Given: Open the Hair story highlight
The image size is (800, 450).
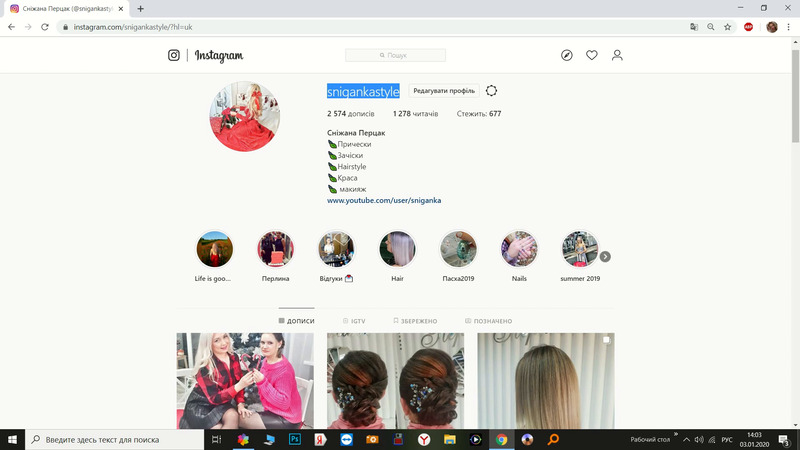Looking at the screenshot, I should click(x=397, y=250).
